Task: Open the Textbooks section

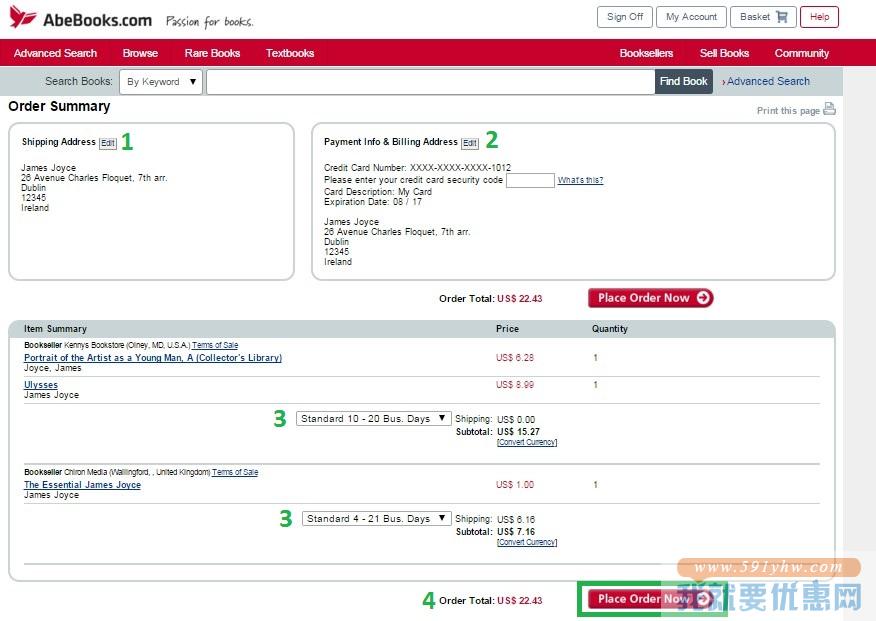Action: click(x=290, y=53)
